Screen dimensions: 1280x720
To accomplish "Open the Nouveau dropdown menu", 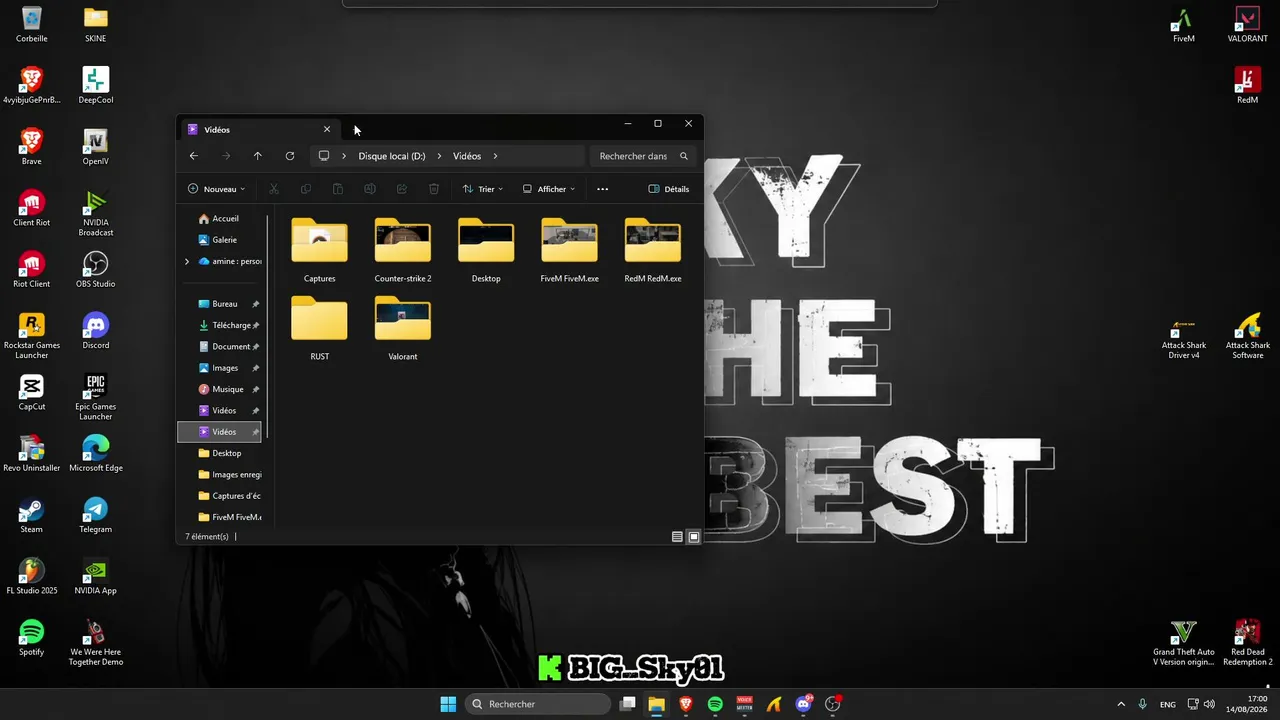I will [x=216, y=189].
